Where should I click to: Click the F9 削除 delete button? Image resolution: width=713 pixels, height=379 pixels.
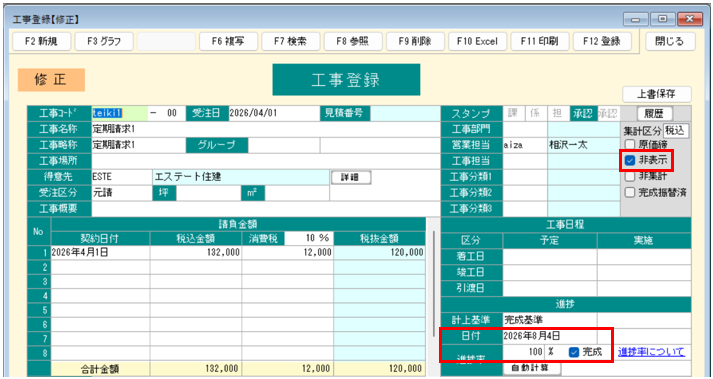tap(415, 41)
